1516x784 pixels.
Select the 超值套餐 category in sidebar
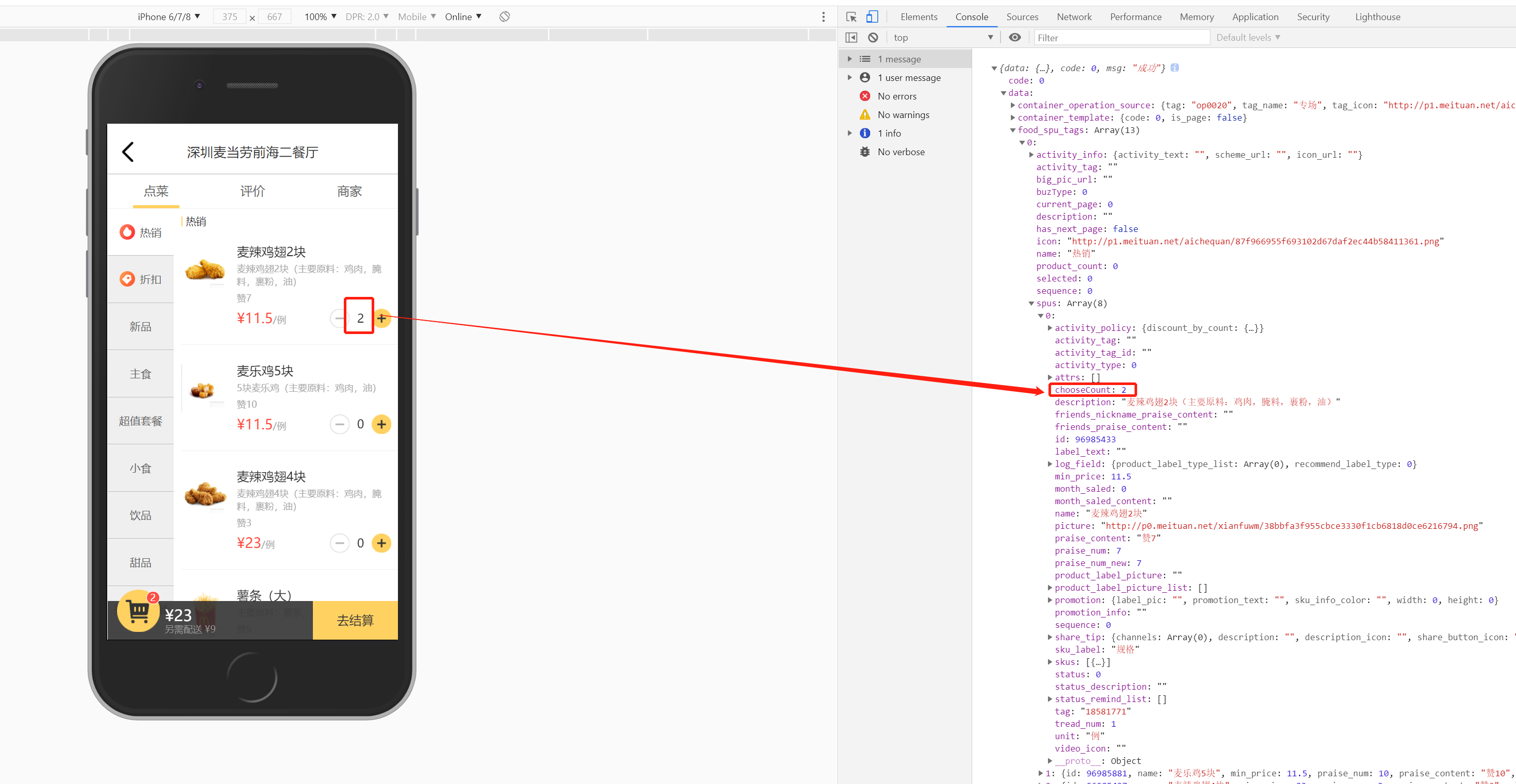tap(141, 421)
